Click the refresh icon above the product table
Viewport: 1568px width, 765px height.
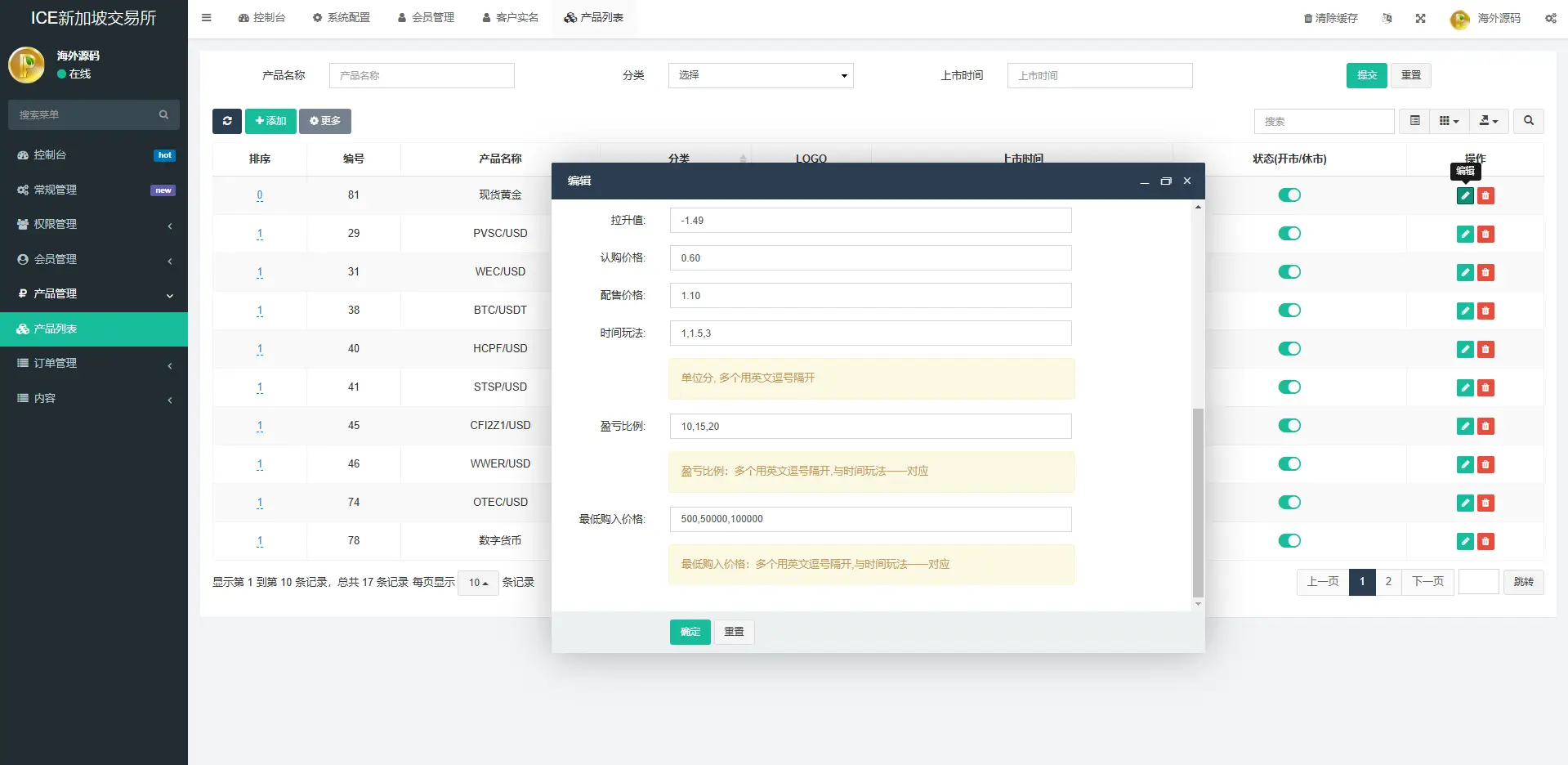point(226,121)
